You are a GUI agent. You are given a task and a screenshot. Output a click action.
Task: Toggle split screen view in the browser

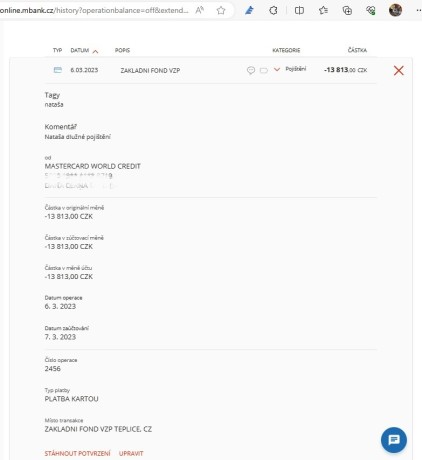click(299, 10)
